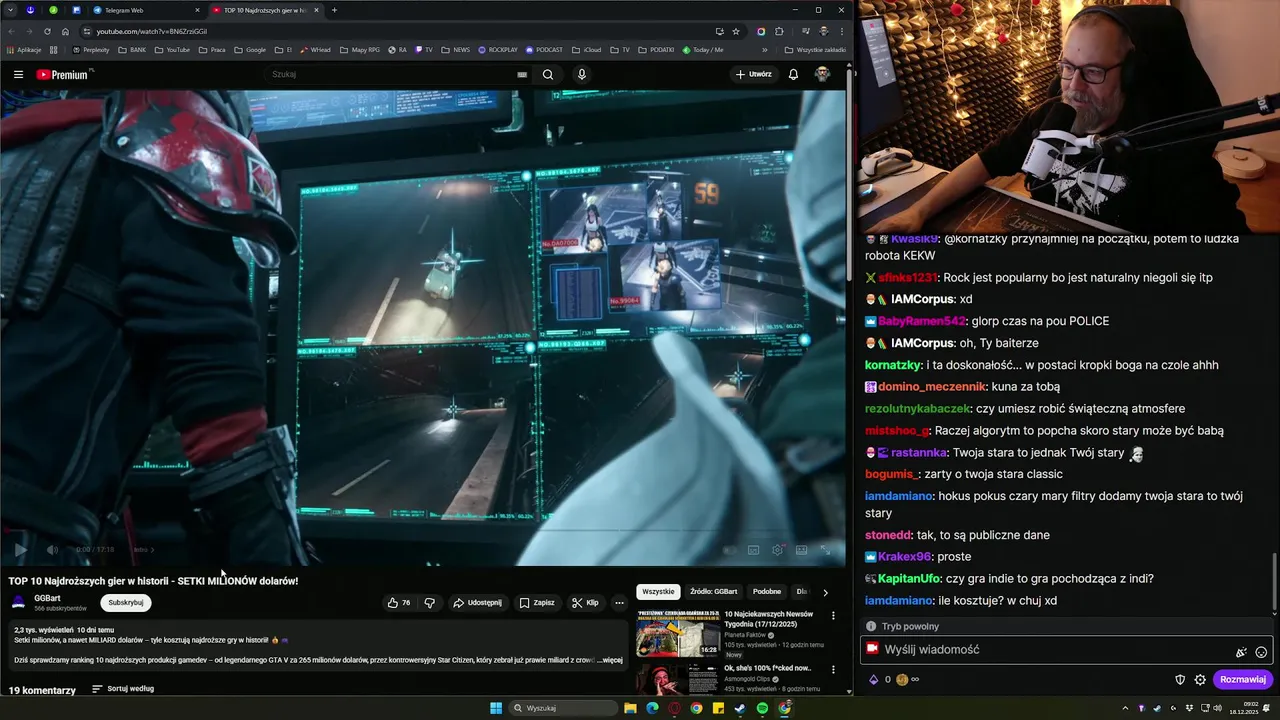Open options for 10 Najciekawszych Newsów video
The height and width of the screenshot is (720, 1280).
point(833,616)
